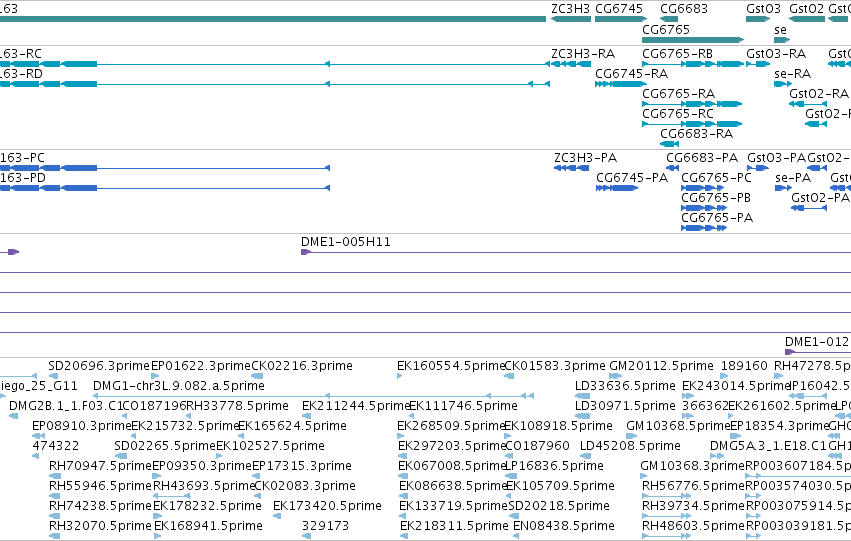The image size is (851, 541).
Task: Click the EP01622.3prime EST
Action: [x=155, y=376]
